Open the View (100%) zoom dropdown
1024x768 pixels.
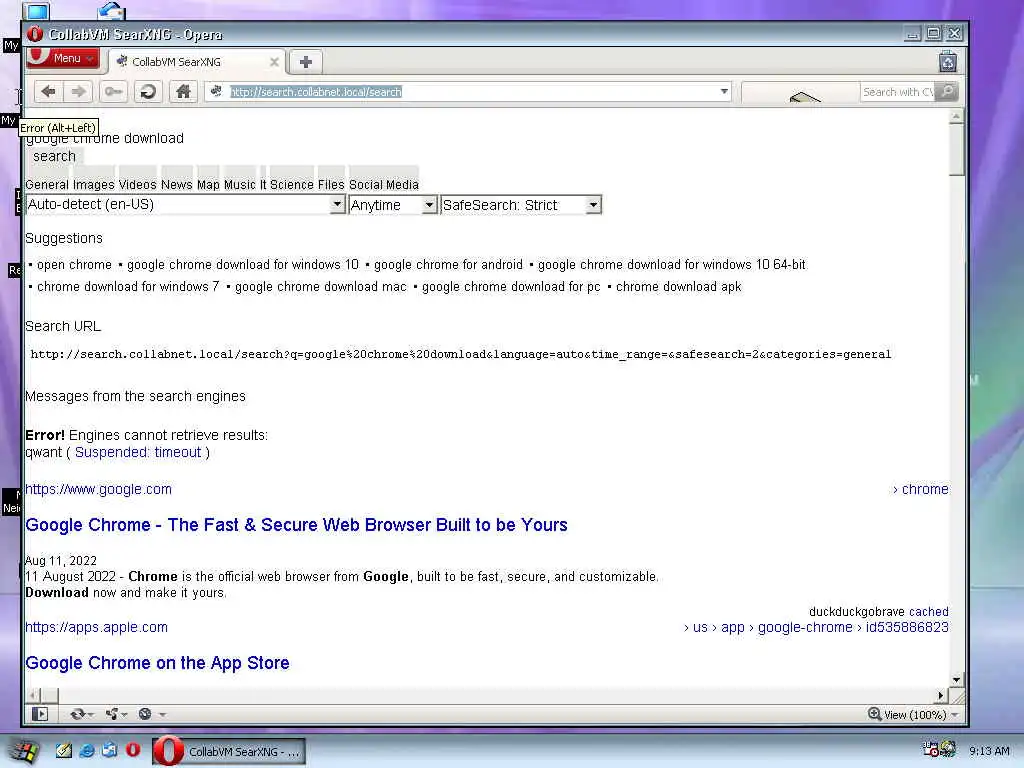pos(913,714)
